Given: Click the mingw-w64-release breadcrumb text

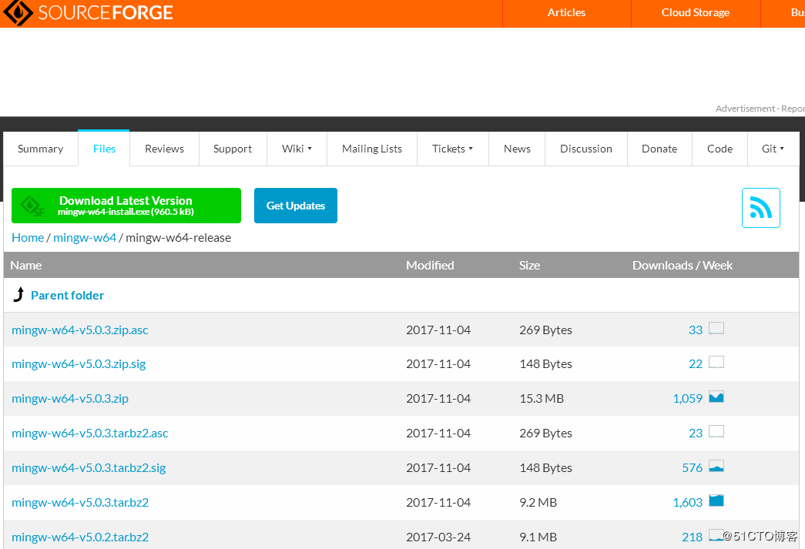Looking at the screenshot, I should [x=178, y=238].
